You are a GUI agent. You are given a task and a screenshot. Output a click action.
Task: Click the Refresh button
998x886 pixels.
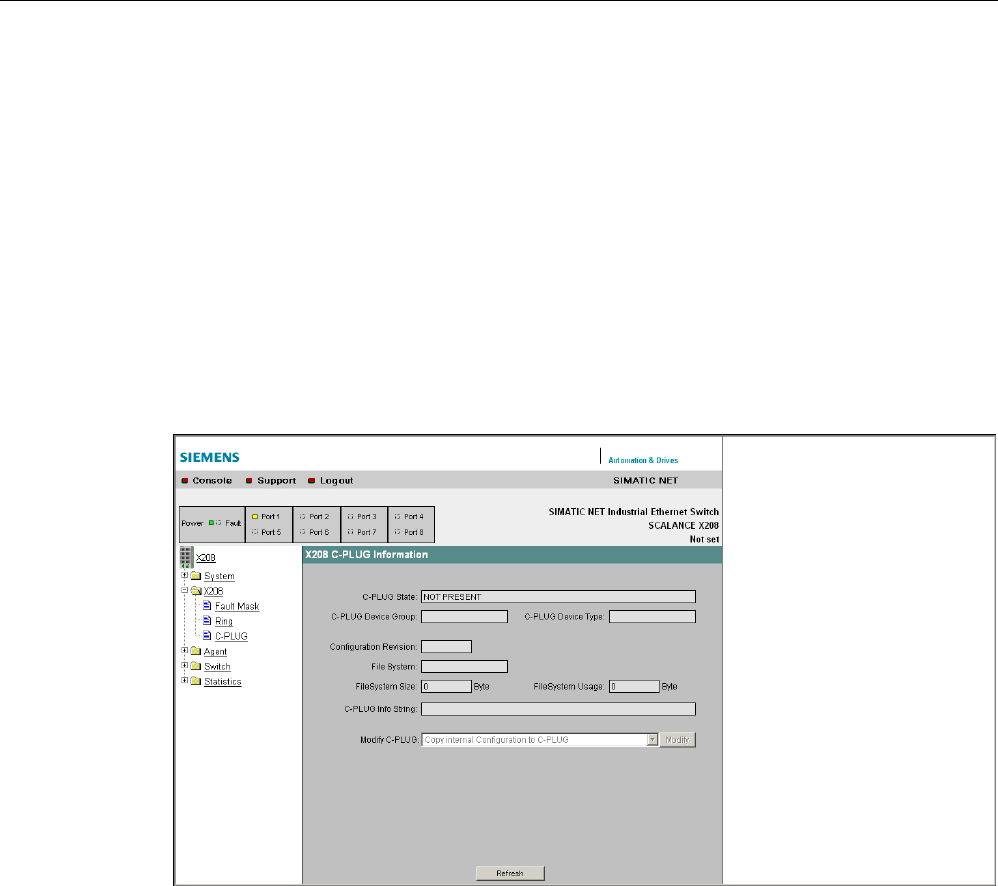[x=510, y=873]
